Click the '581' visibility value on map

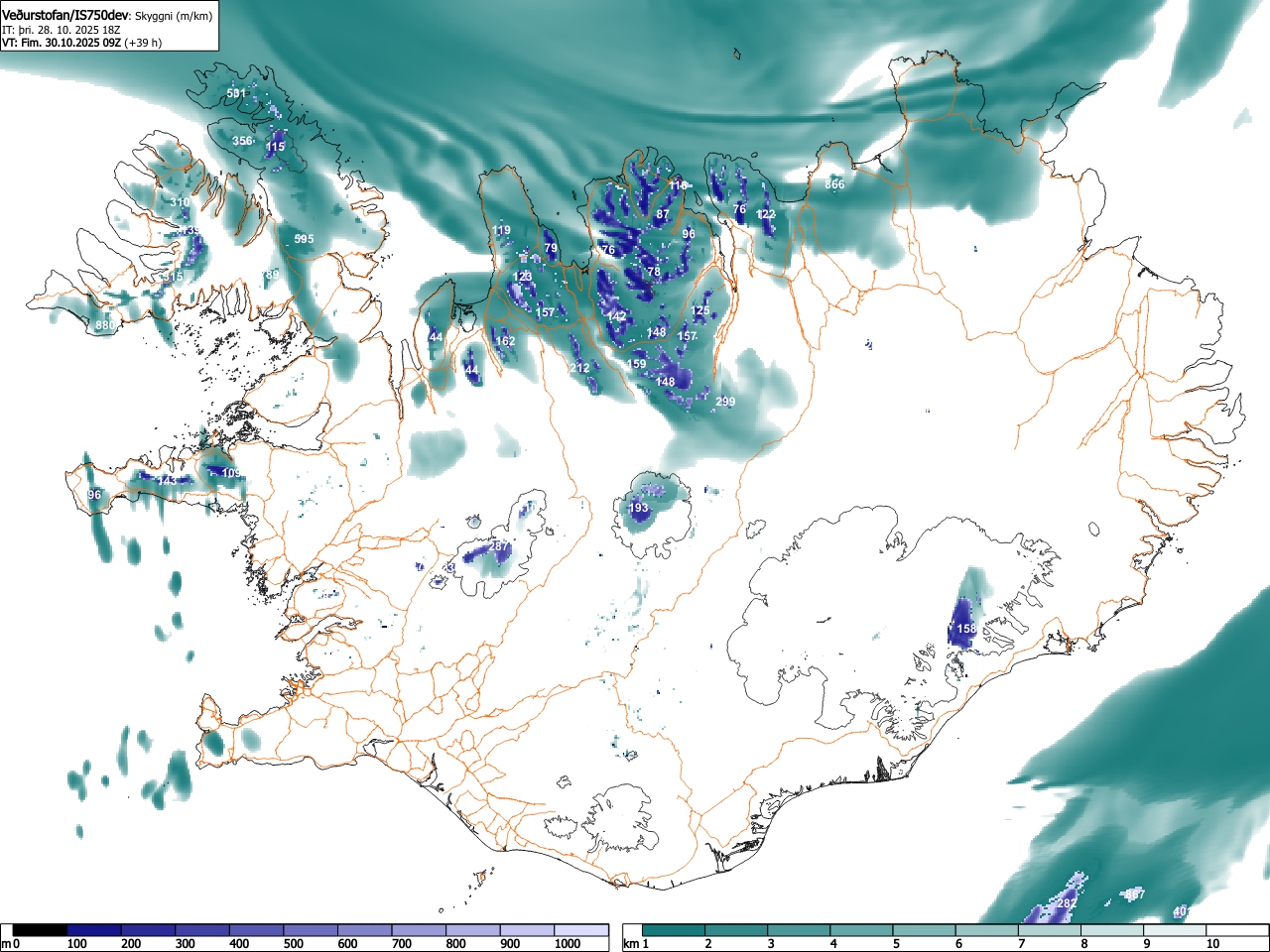tap(236, 93)
